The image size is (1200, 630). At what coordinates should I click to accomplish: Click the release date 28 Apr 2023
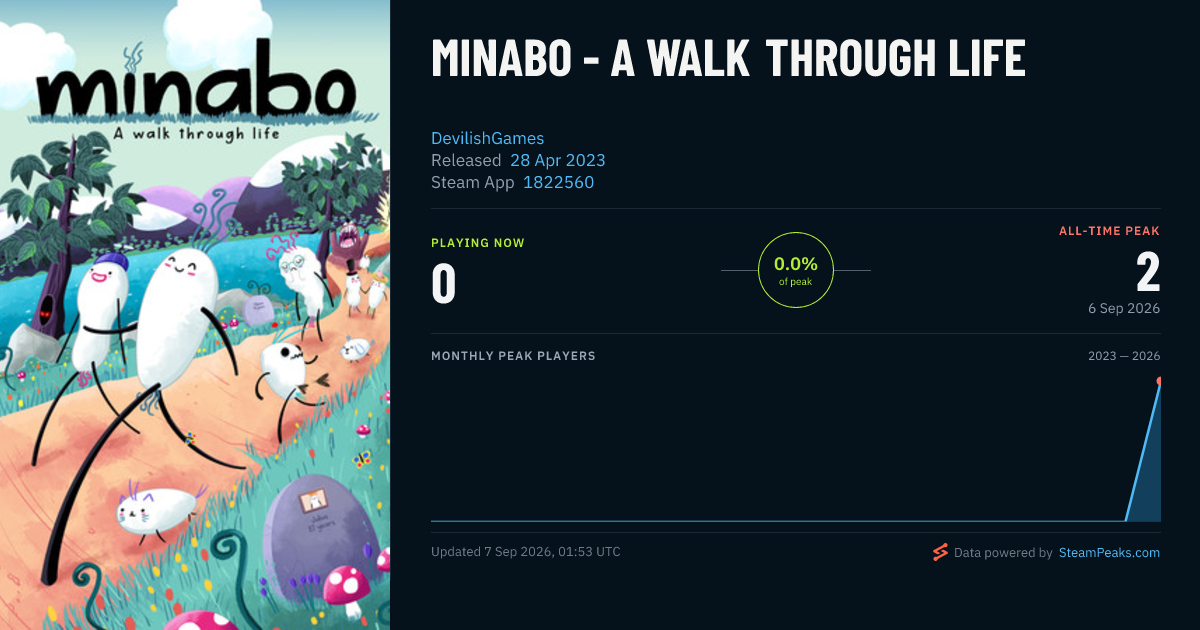pyautogui.click(x=557, y=160)
